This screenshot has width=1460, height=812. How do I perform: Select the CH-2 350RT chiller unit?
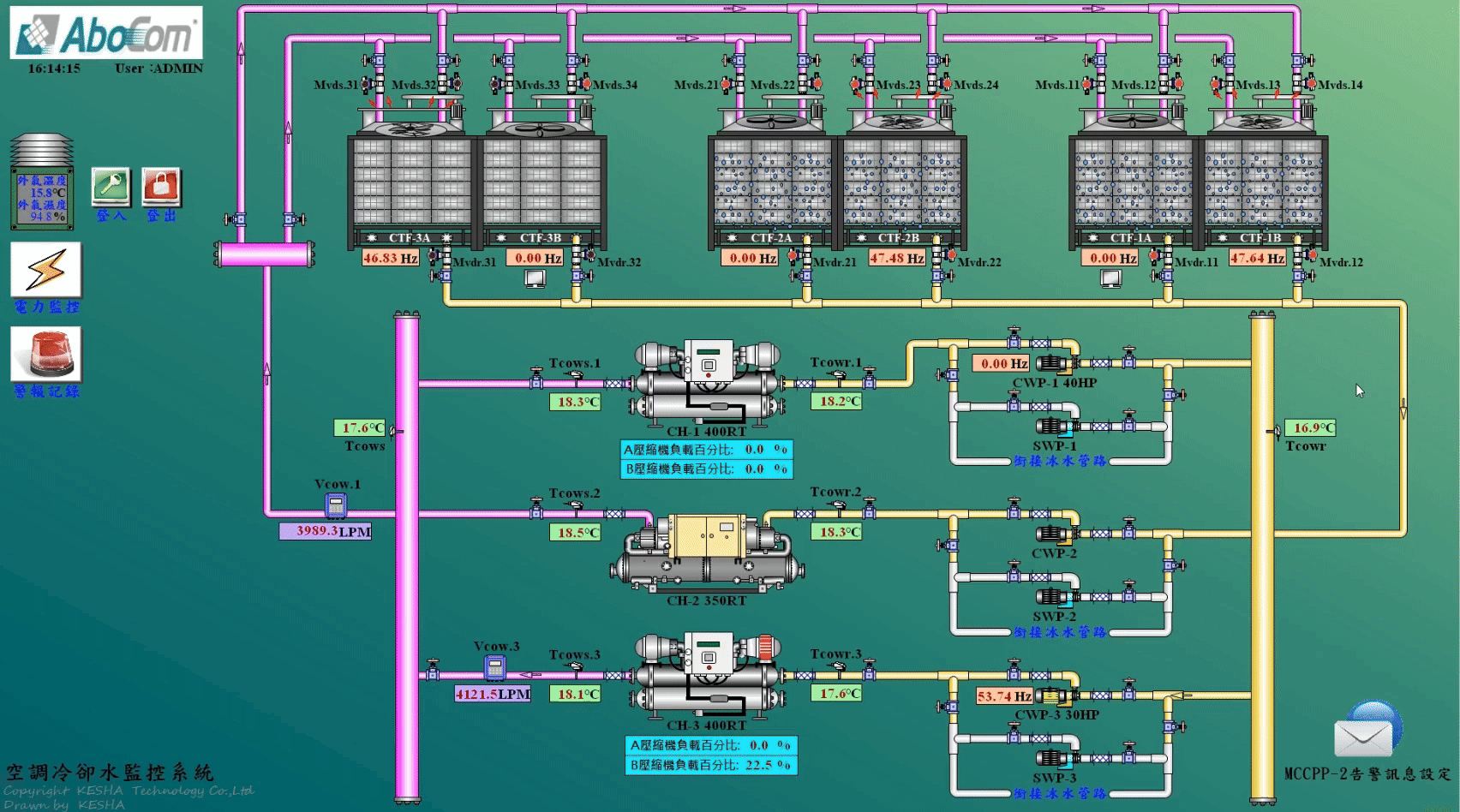[x=707, y=554]
